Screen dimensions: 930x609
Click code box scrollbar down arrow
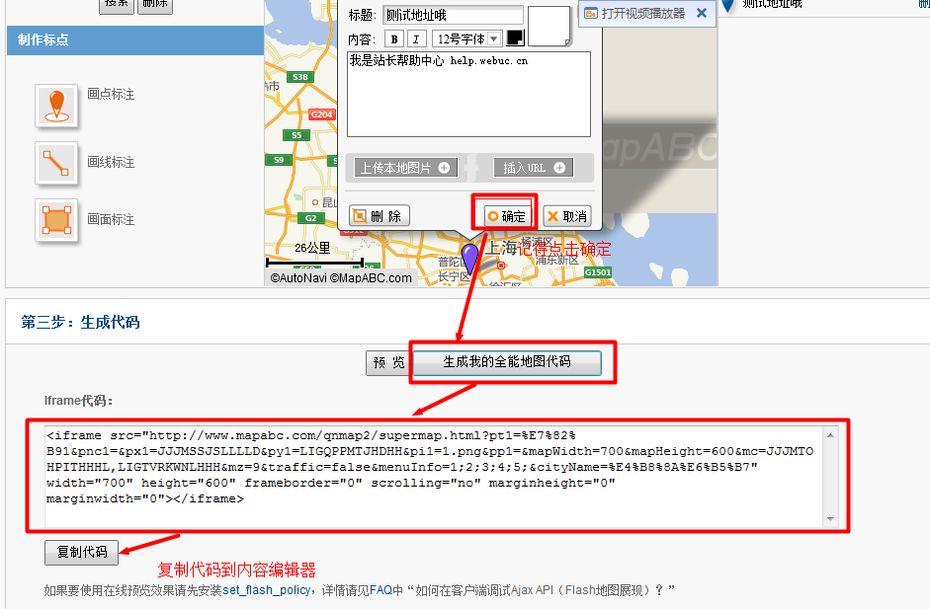point(830,519)
